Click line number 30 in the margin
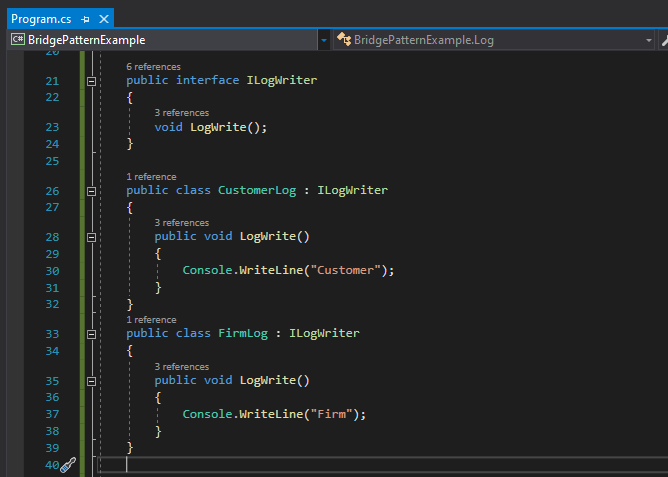 52,271
